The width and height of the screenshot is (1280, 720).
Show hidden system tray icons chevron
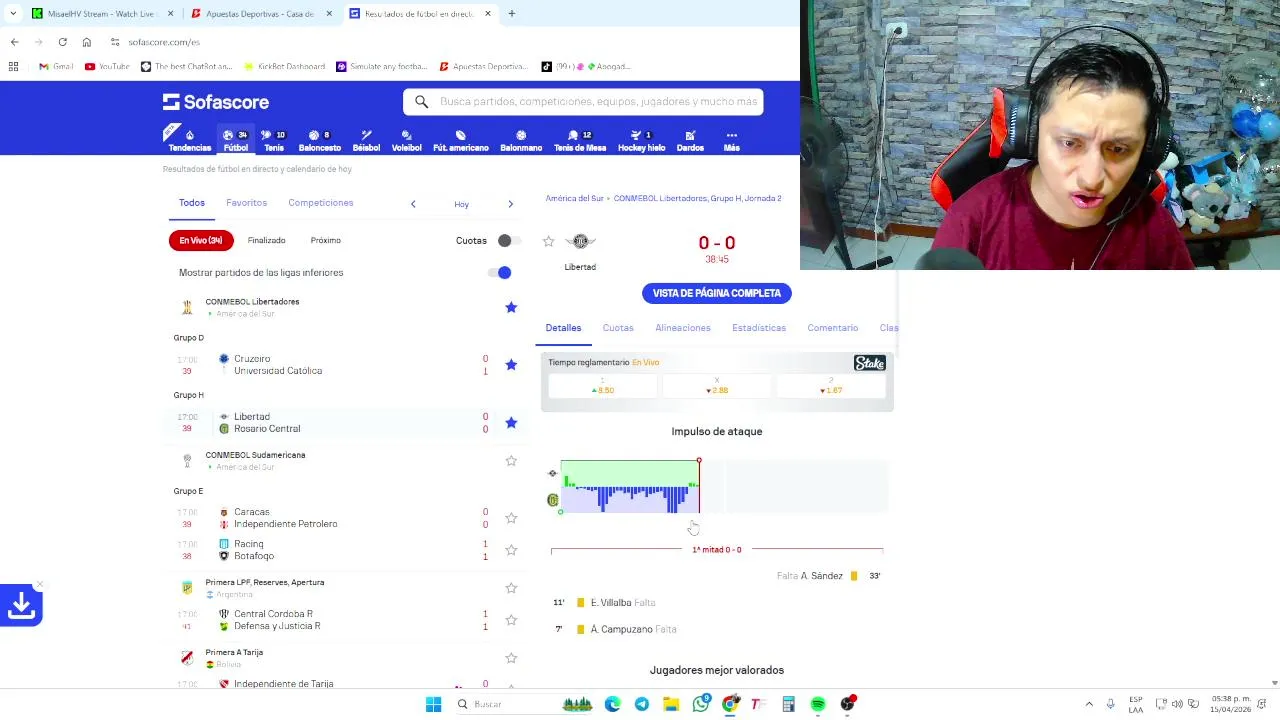click(x=1089, y=704)
